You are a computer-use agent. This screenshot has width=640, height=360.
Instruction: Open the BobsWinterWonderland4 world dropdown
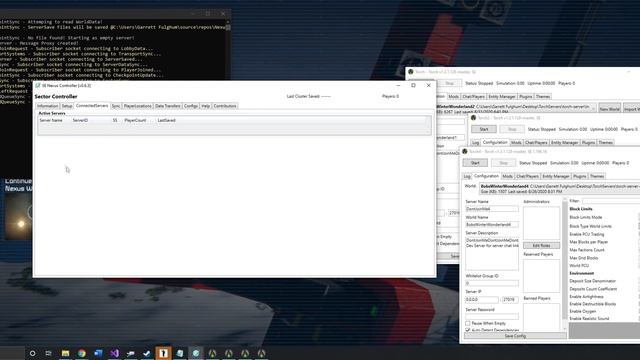click(x=559, y=189)
